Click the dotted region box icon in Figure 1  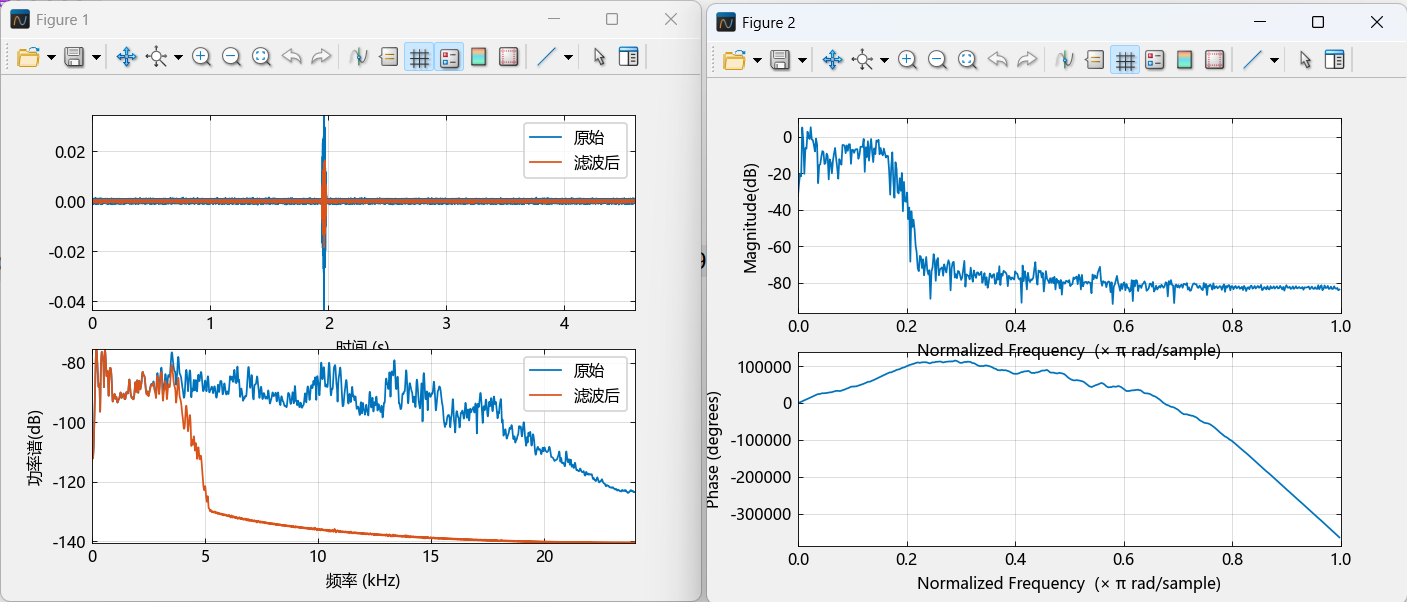(508, 57)
